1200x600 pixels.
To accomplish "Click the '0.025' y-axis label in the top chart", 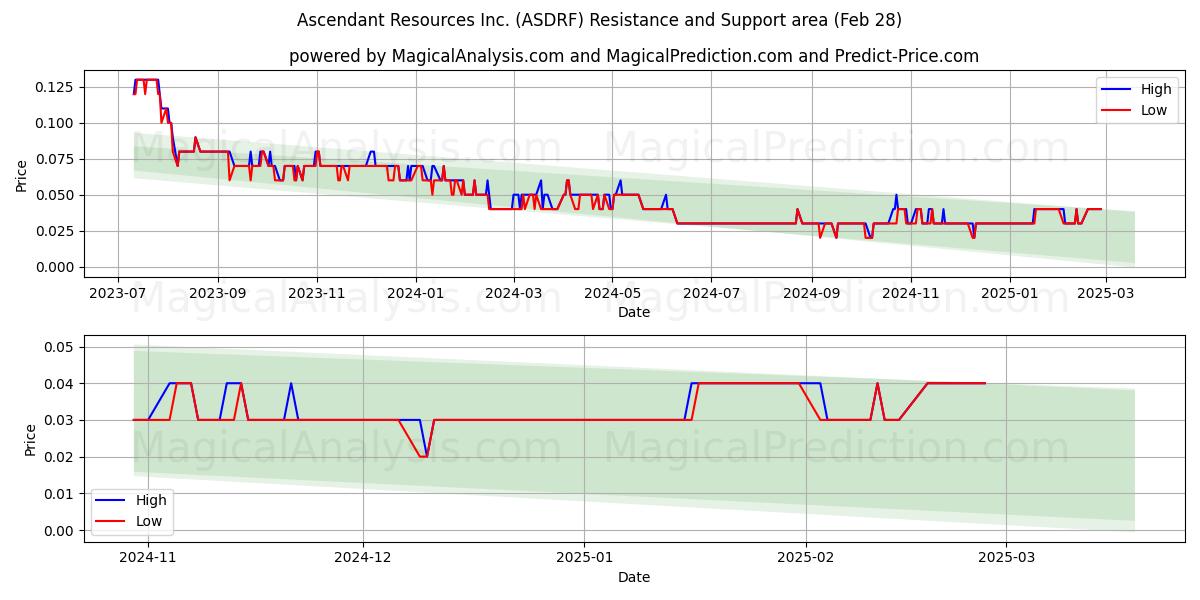I will [55, 231].
